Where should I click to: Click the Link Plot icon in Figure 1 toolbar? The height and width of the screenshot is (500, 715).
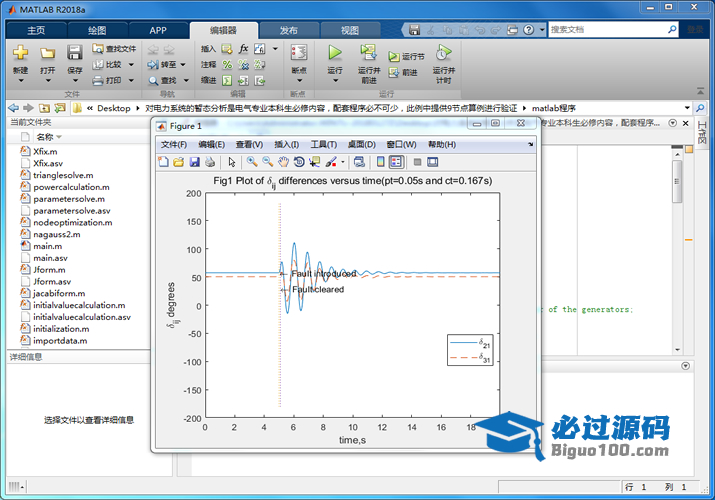[359, 162]
